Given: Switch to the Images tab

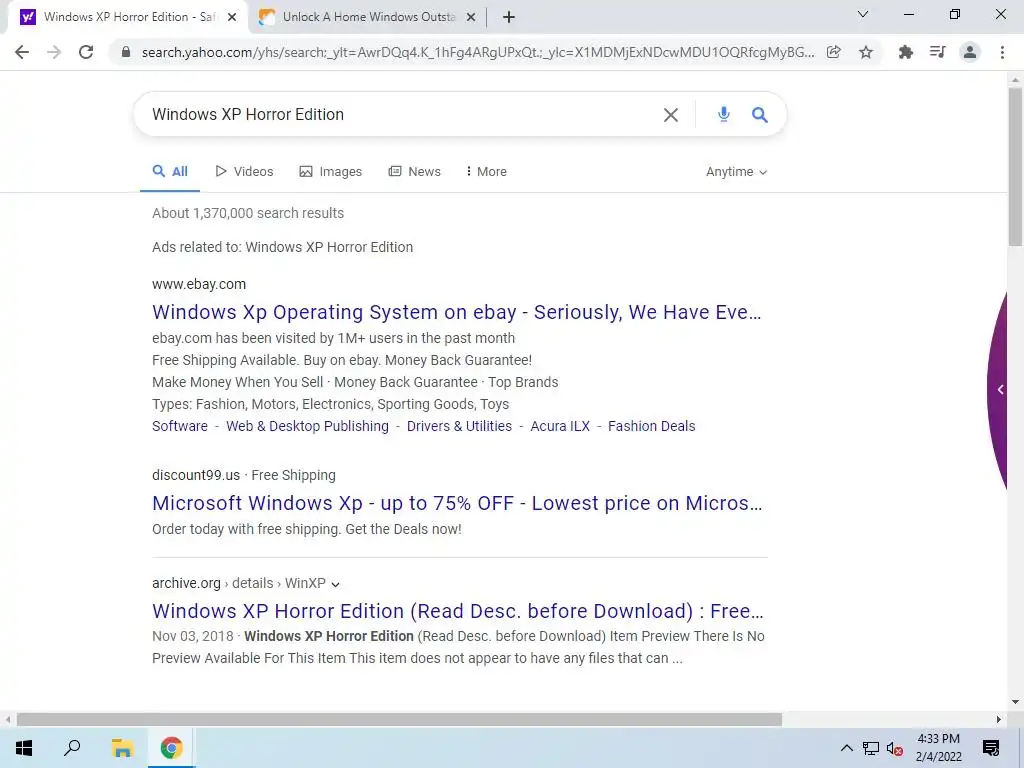Looking at the screenshot, I should point(330,172).
